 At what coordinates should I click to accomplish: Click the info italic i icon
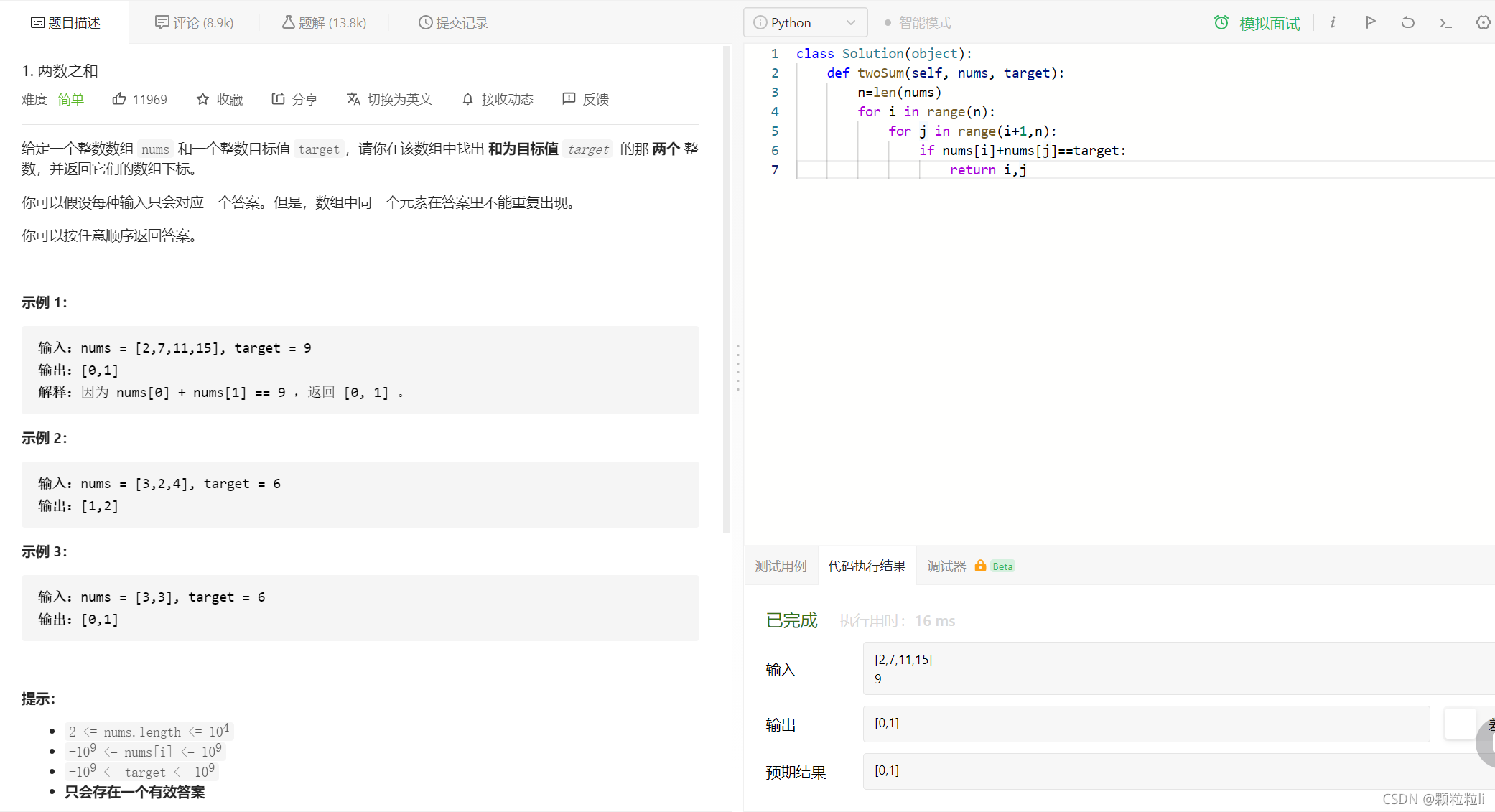(1333, 22)
